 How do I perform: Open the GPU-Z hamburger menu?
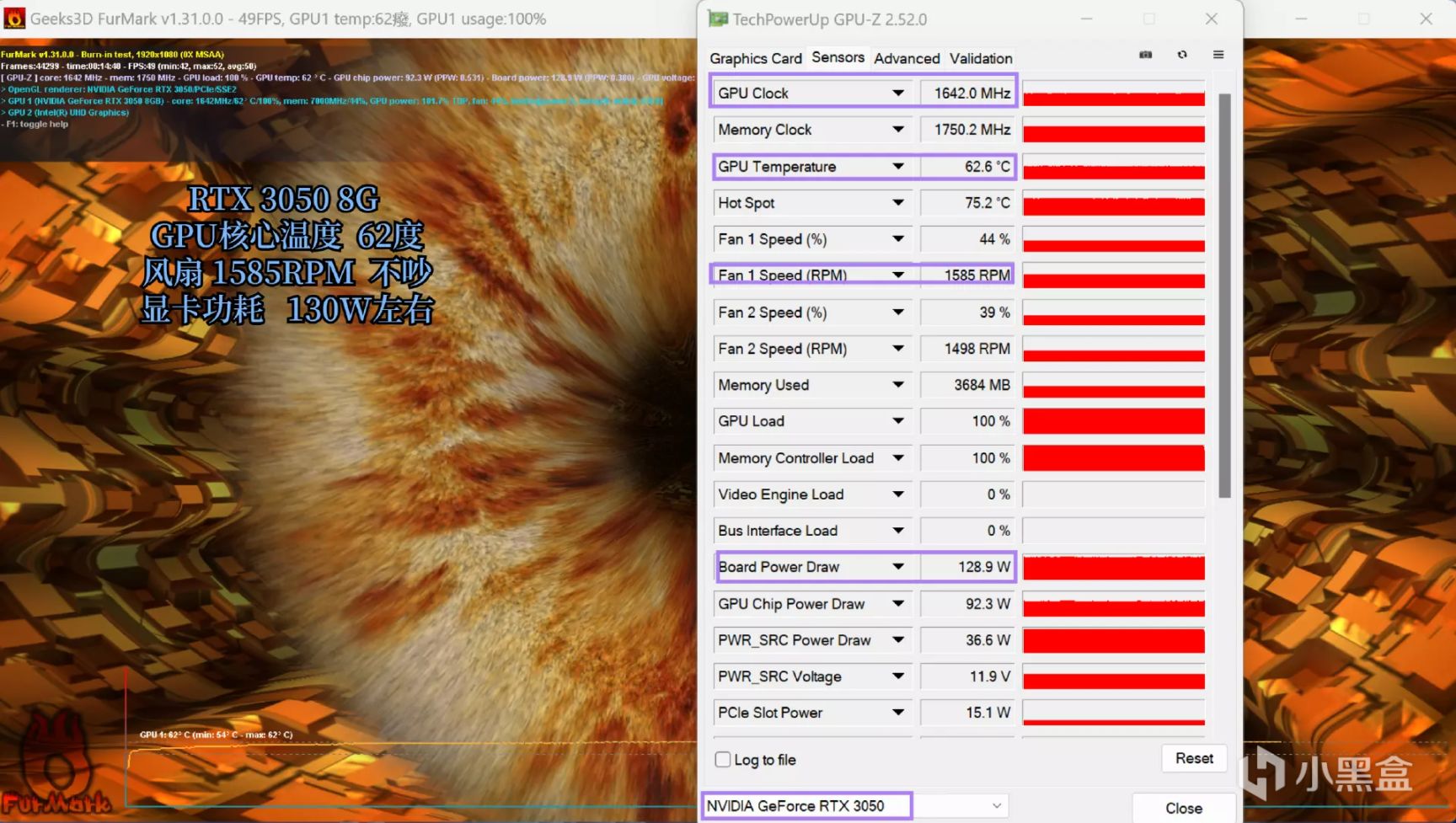(1218, 55)
